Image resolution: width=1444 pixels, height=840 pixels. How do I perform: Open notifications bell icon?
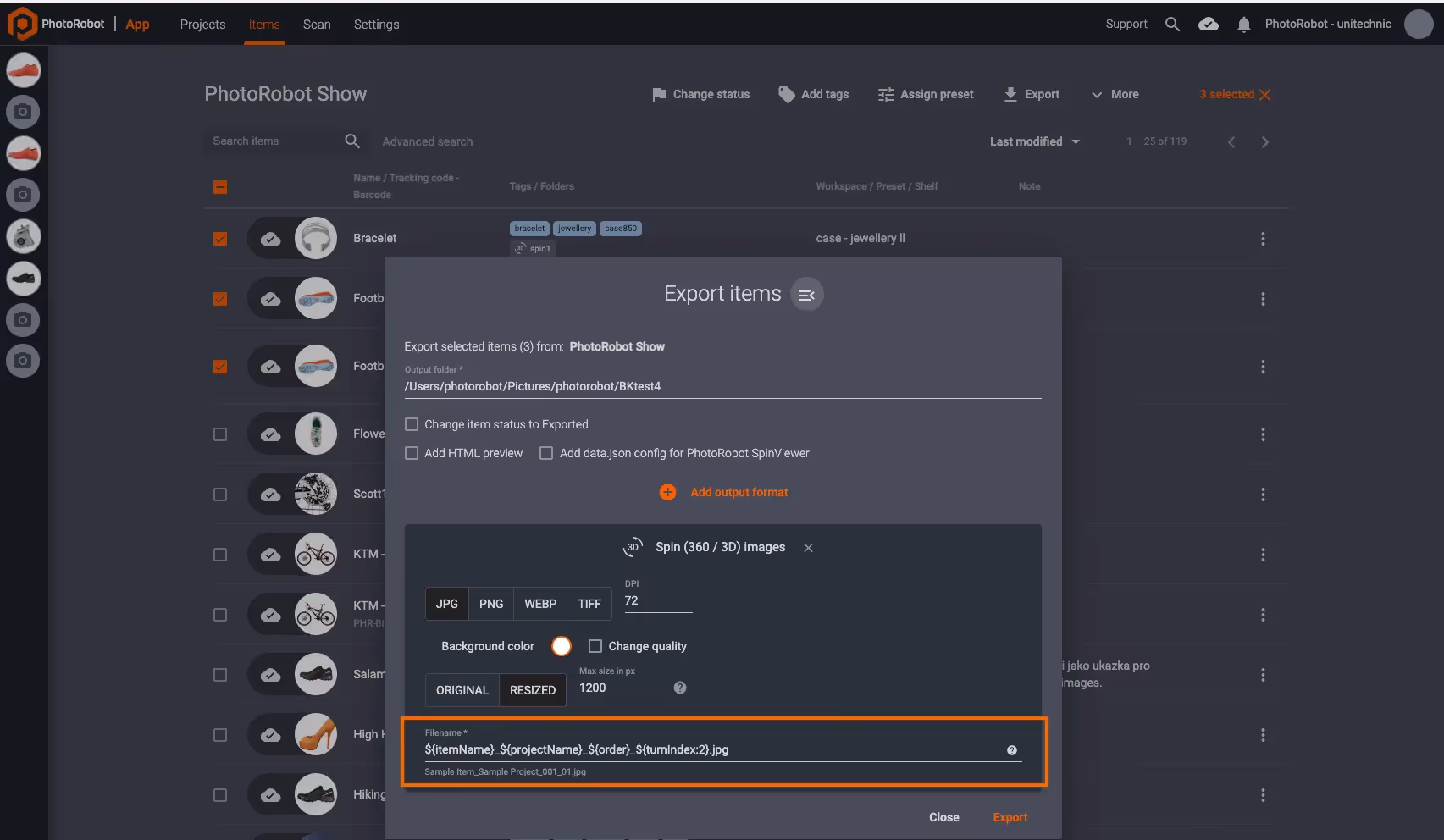(x=1243, y=25)
